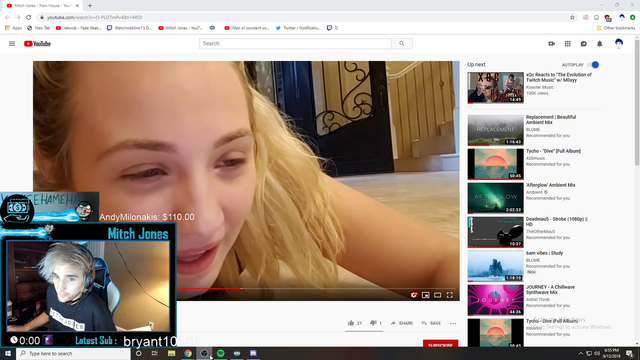Seek using the video progress bar
The image size is (640, 360).
click(x=316, y=288)
